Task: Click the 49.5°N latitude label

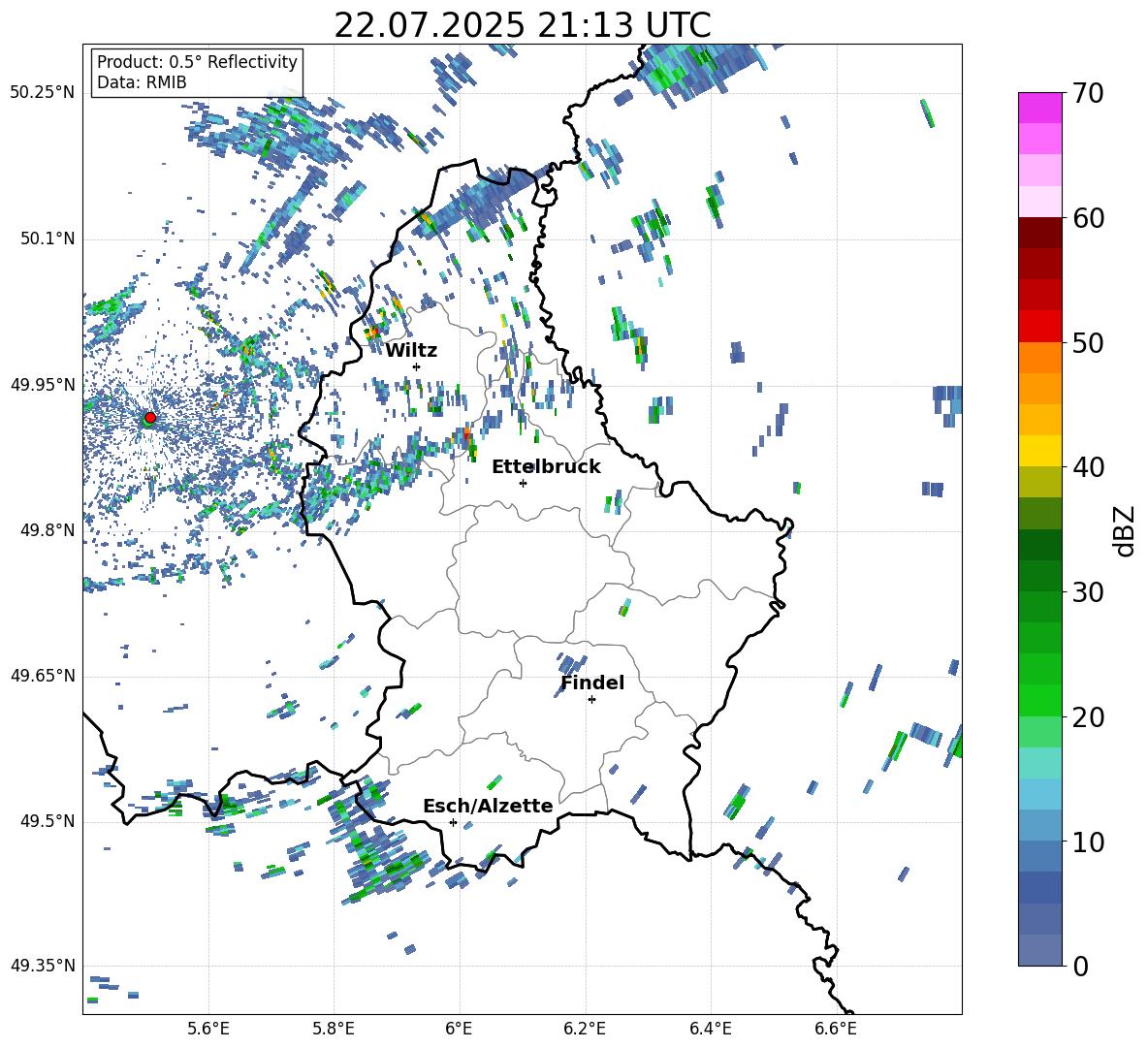Action: (47, 820)
